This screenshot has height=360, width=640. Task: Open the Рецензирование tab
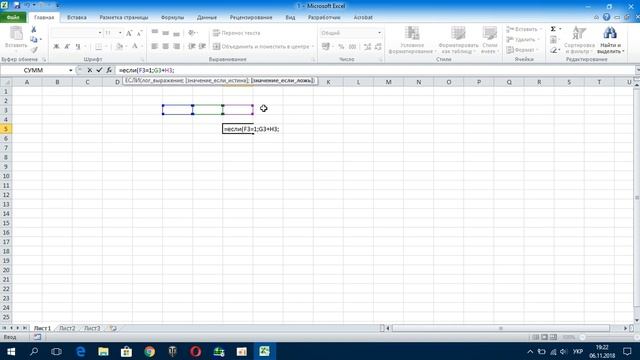click(x=251, y=18)
